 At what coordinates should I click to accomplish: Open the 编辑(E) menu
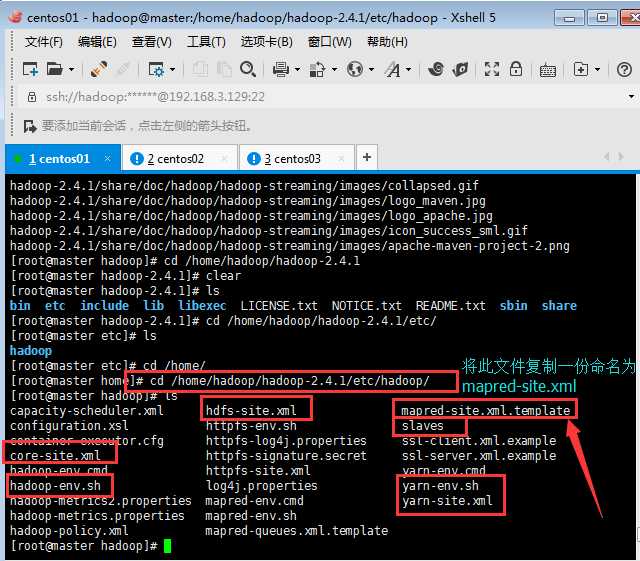tap(97, 42)
